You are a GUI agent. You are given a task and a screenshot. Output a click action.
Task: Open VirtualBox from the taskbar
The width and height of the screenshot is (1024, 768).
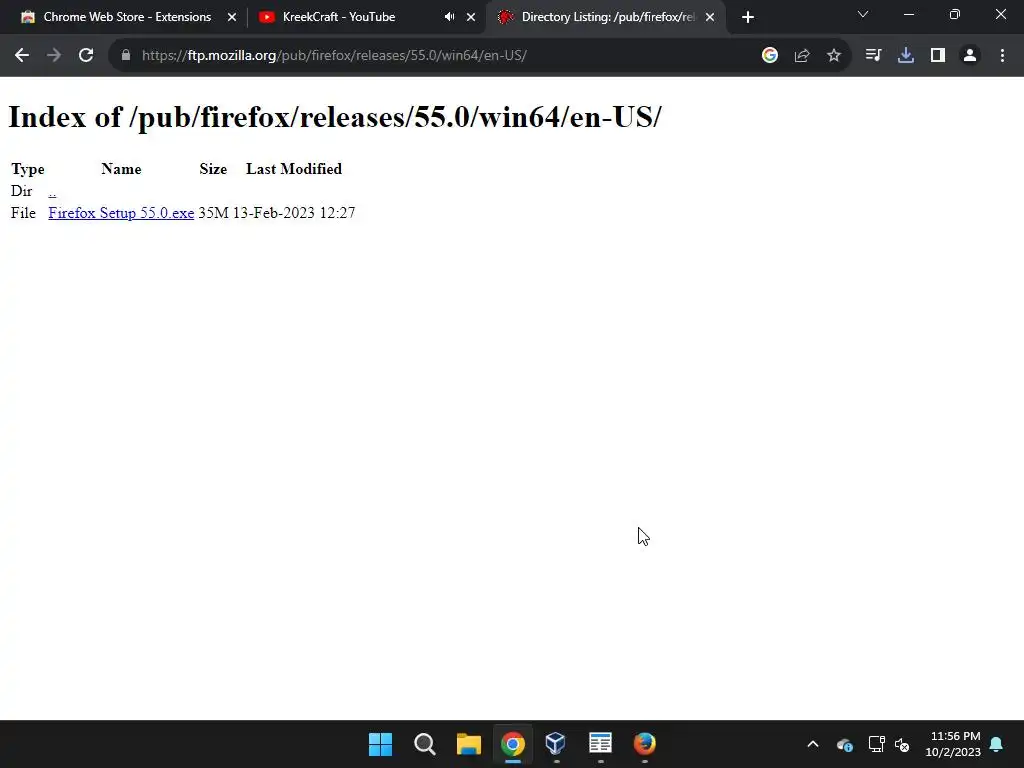coord(556,744)
